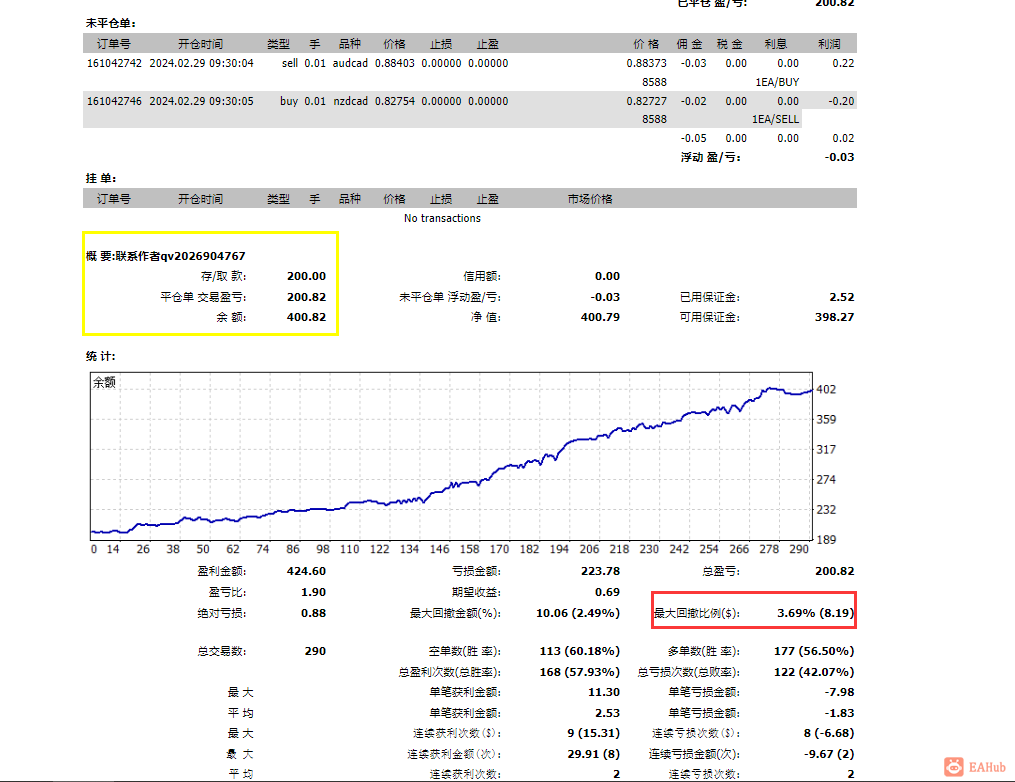Click the 余额 value 400.82
This screenshot has height=782, width=1015.
click(x=306, y=317)
